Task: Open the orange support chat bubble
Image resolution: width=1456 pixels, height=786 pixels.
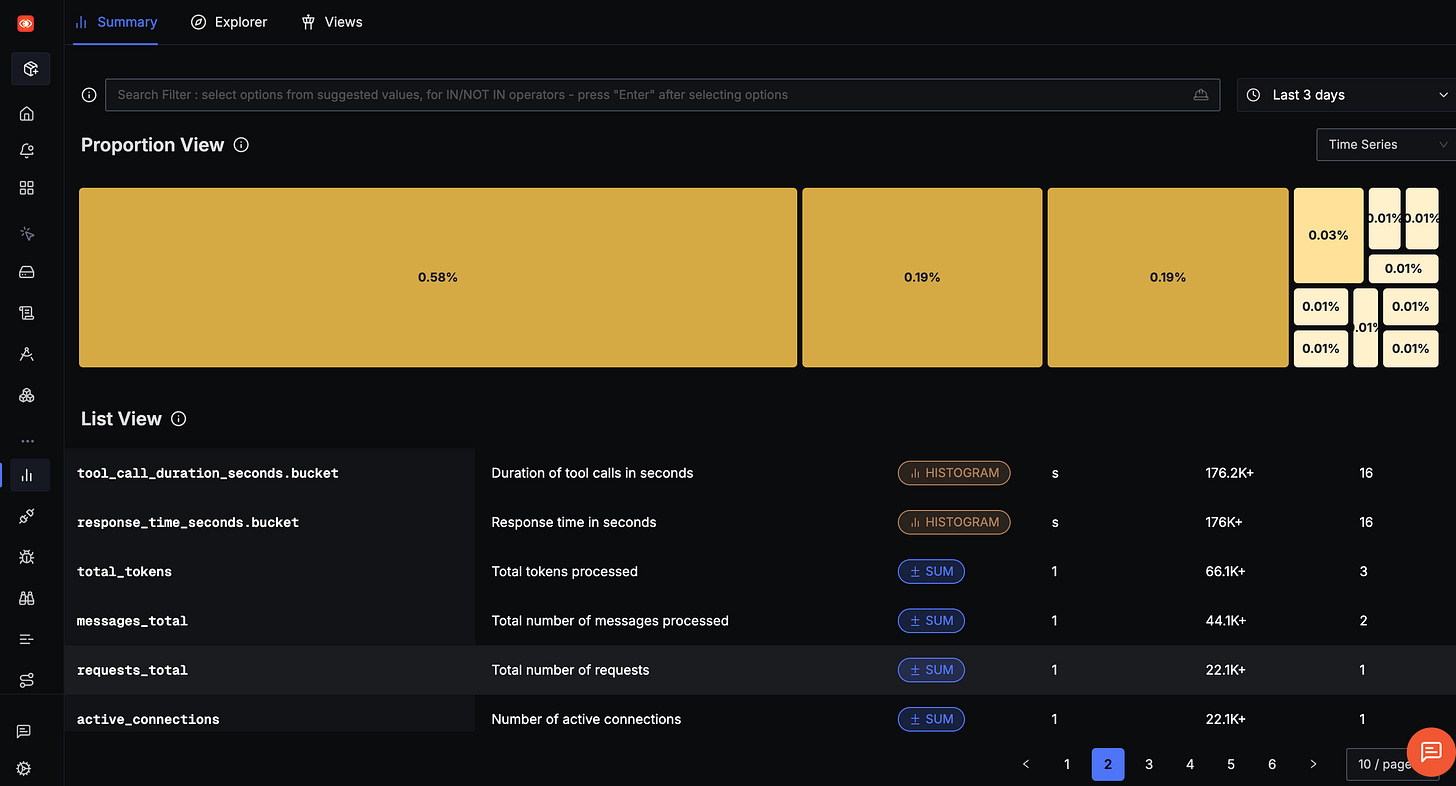Action: click(1429, 752)
